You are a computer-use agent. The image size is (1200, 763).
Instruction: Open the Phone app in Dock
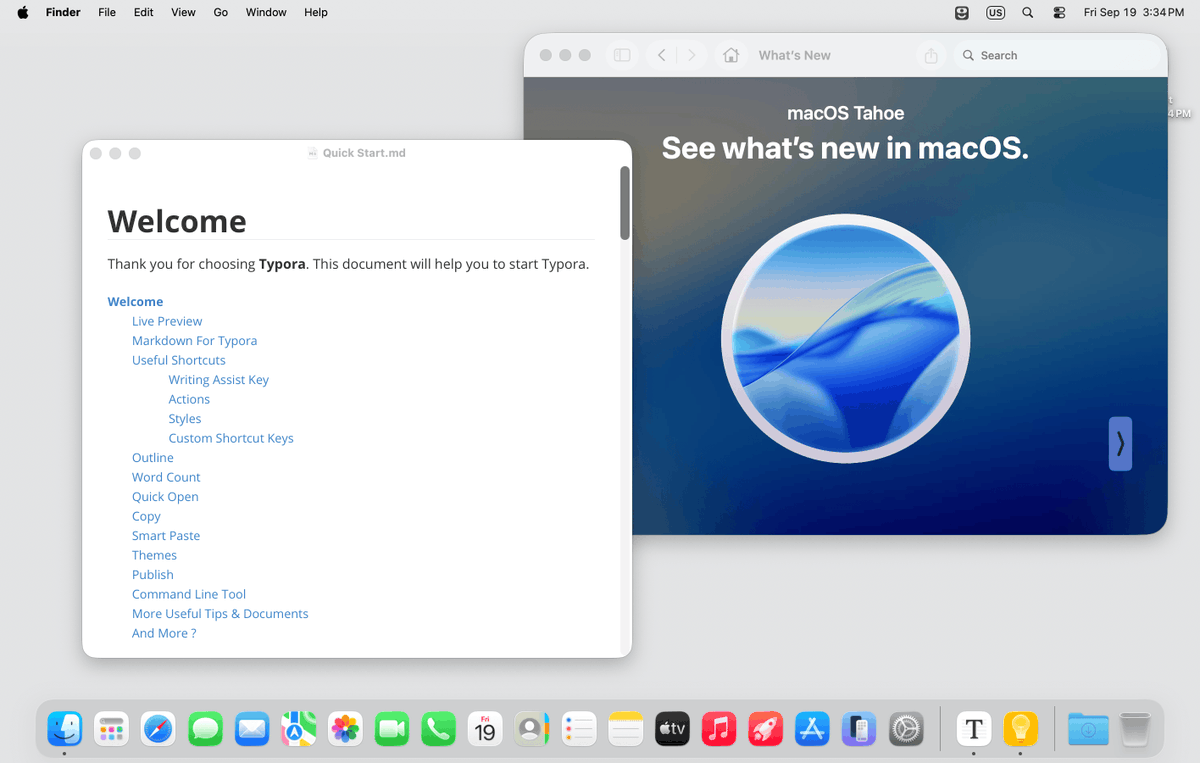pyautogui.click(x=438, y=729)
